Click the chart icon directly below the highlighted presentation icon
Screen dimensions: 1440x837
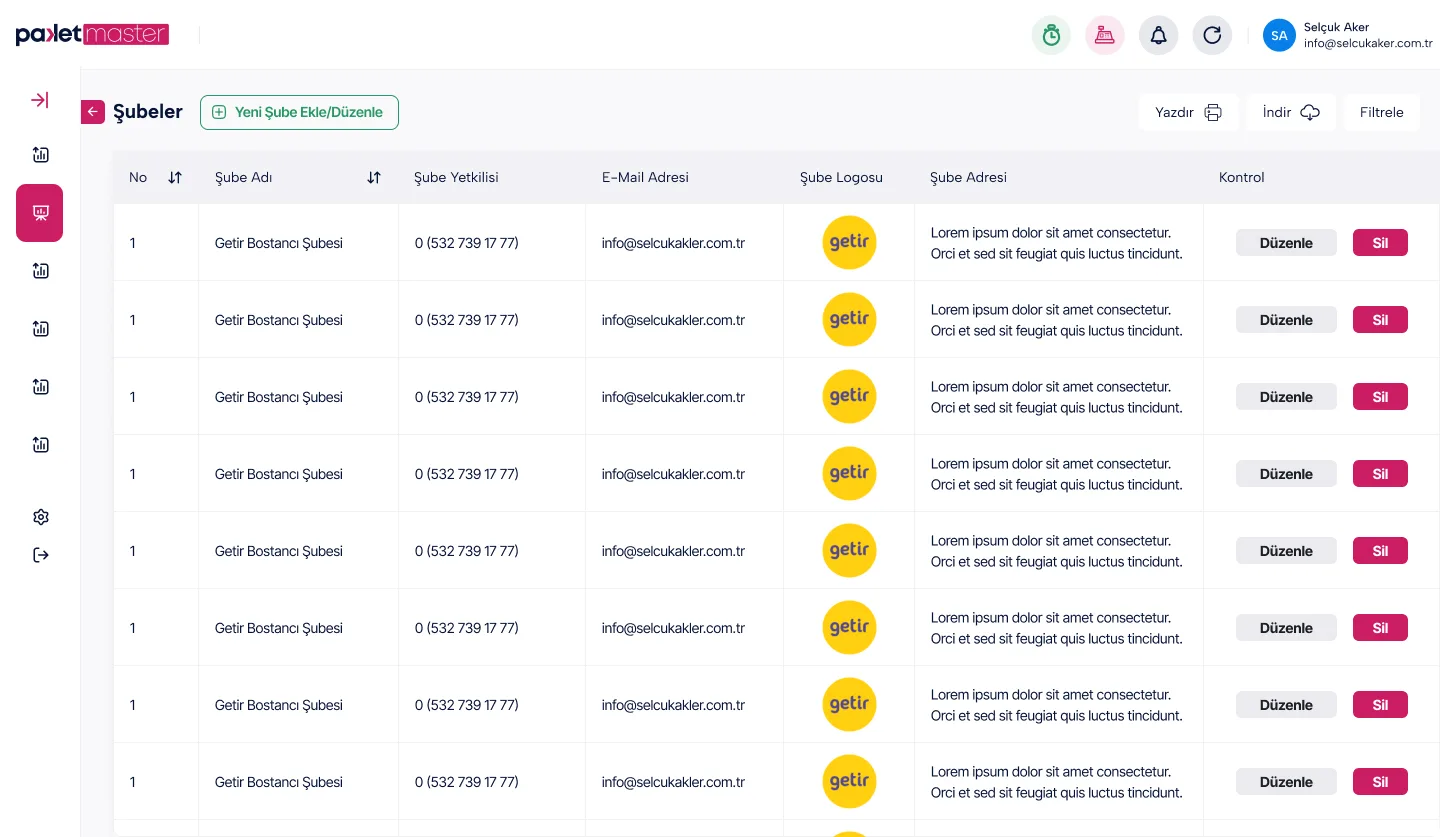click(41, 271)
